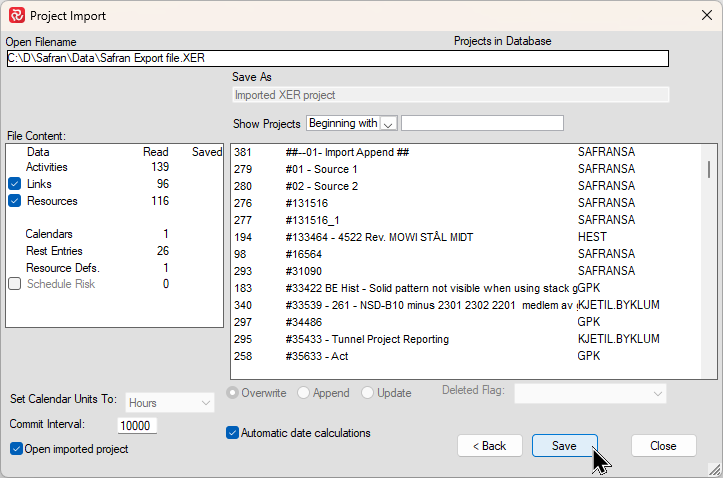Click the Safran app icon in title bar

[16, 16]
